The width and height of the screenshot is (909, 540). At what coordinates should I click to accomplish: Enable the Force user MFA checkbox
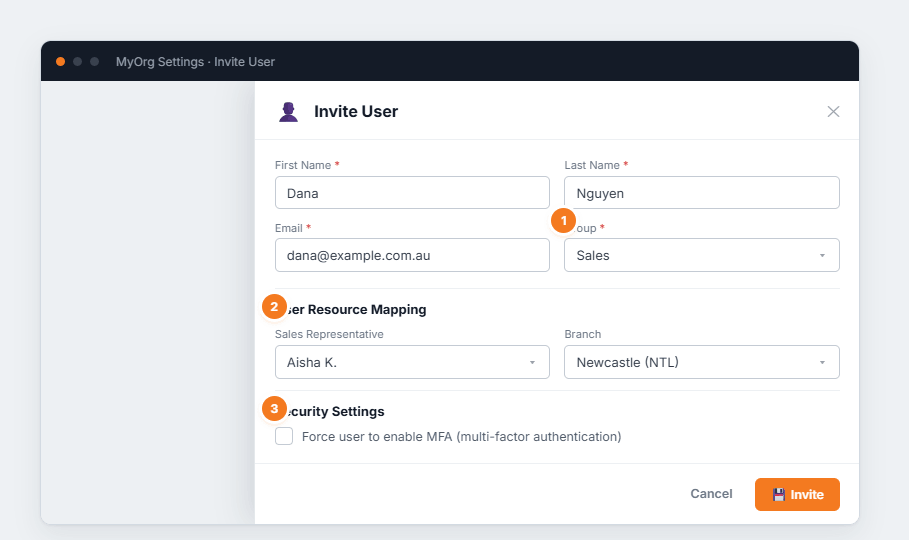click(x=284, y=436)
